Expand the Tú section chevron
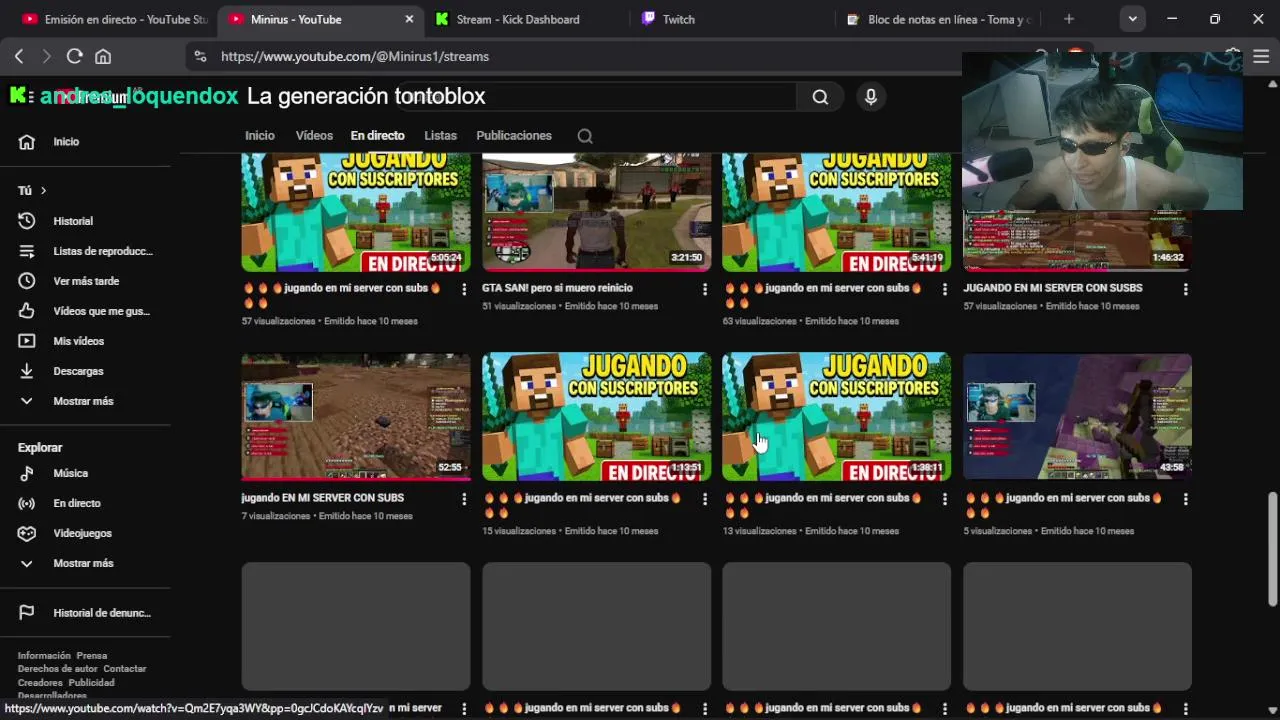1280x720 pixels. point(43,191)
